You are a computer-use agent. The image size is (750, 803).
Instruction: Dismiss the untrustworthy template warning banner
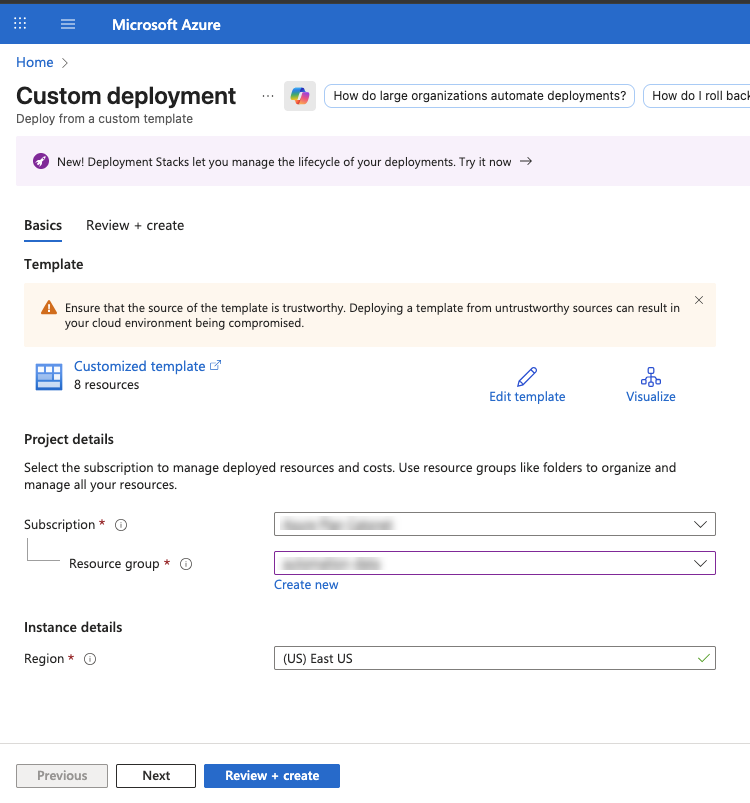point(698,300)
